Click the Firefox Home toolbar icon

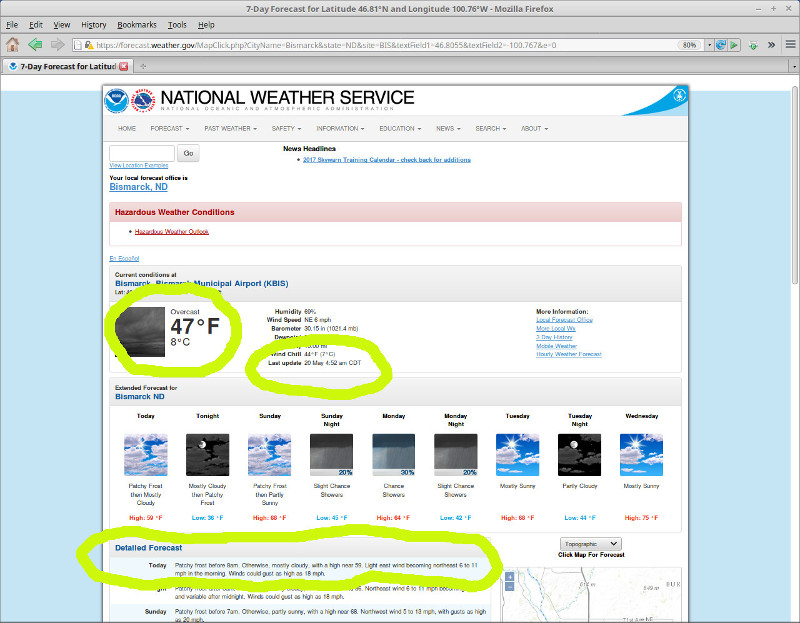pyautogui.click(x=12, y=45)
